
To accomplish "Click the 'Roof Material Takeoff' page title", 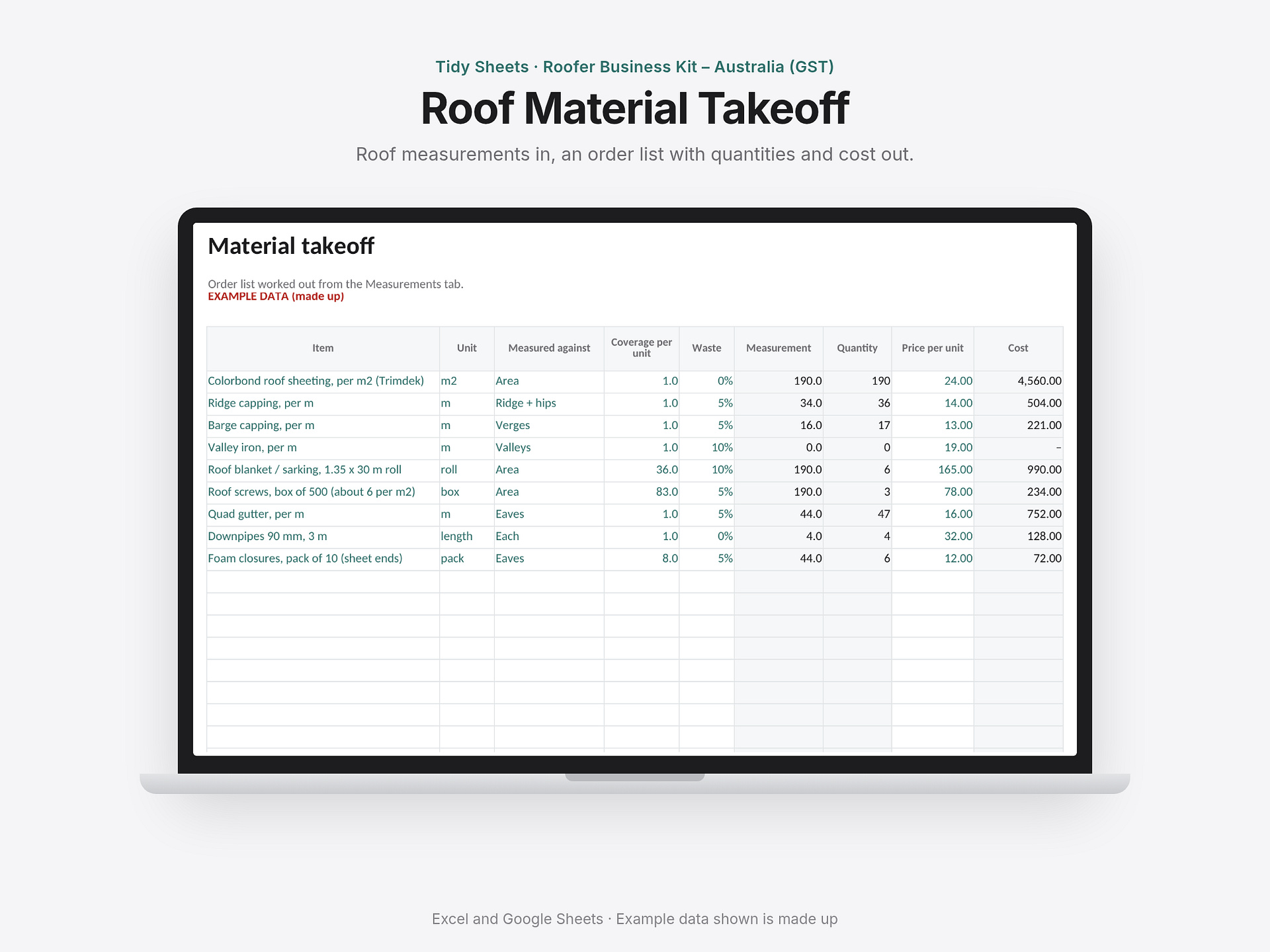I will click(635, 108).
